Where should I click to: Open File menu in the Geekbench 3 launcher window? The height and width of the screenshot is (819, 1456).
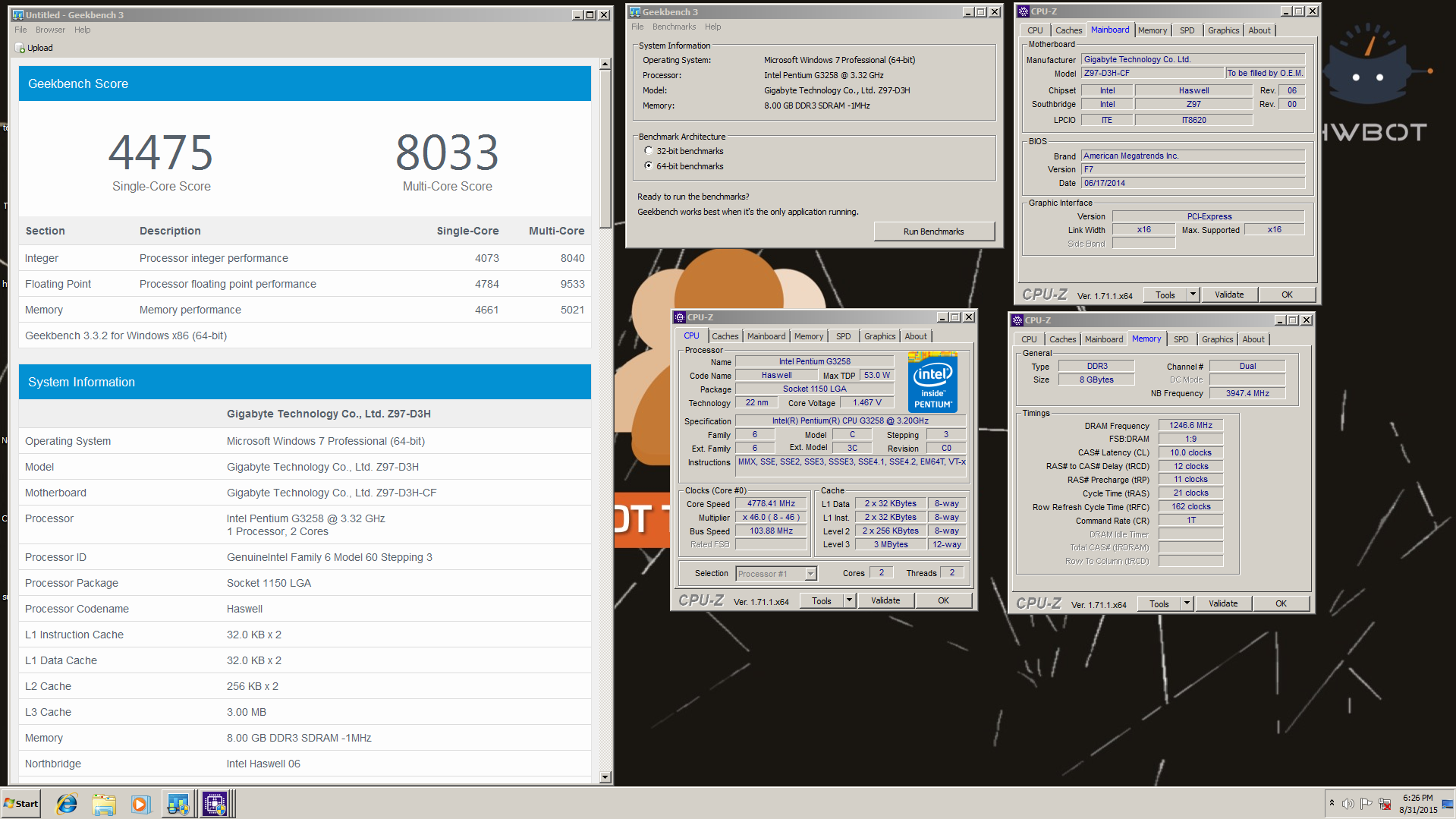pos(637,27)
